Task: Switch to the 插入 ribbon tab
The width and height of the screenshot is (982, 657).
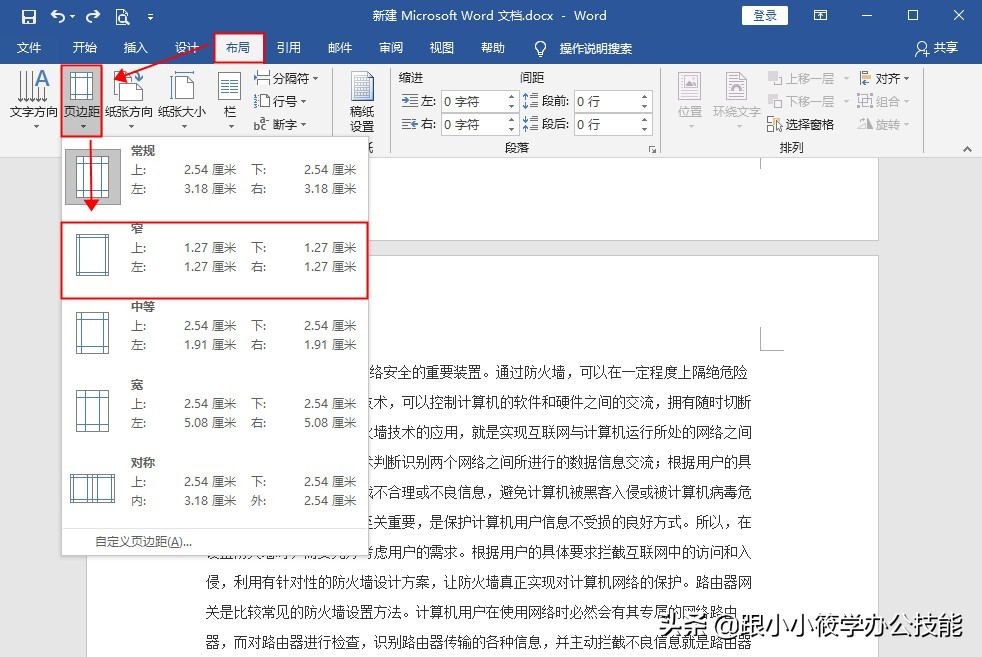Action: pyautogui.click(x=135, y=48)
